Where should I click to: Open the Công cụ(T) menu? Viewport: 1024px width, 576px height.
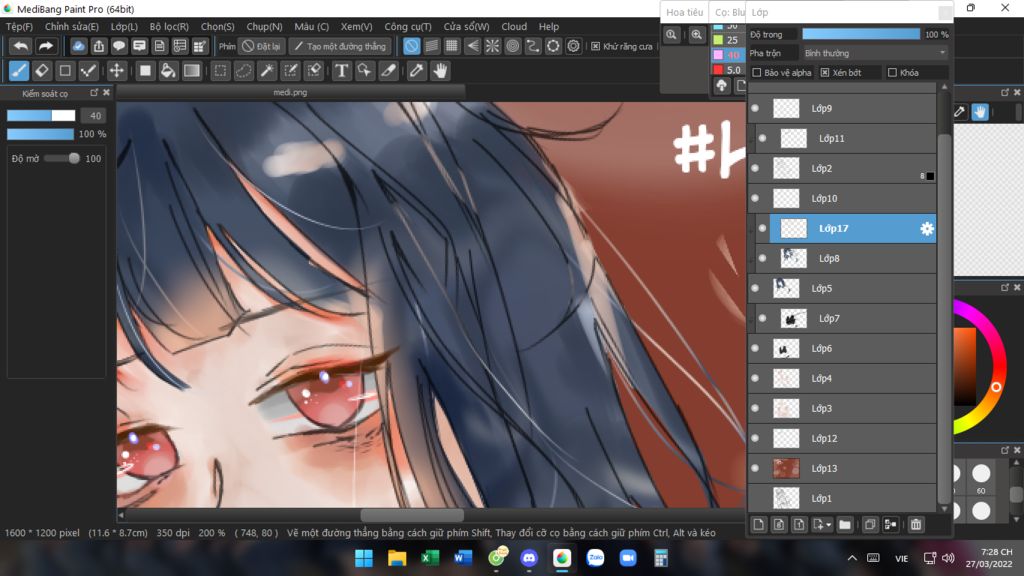pyautogui.click(x=408, y=27)
